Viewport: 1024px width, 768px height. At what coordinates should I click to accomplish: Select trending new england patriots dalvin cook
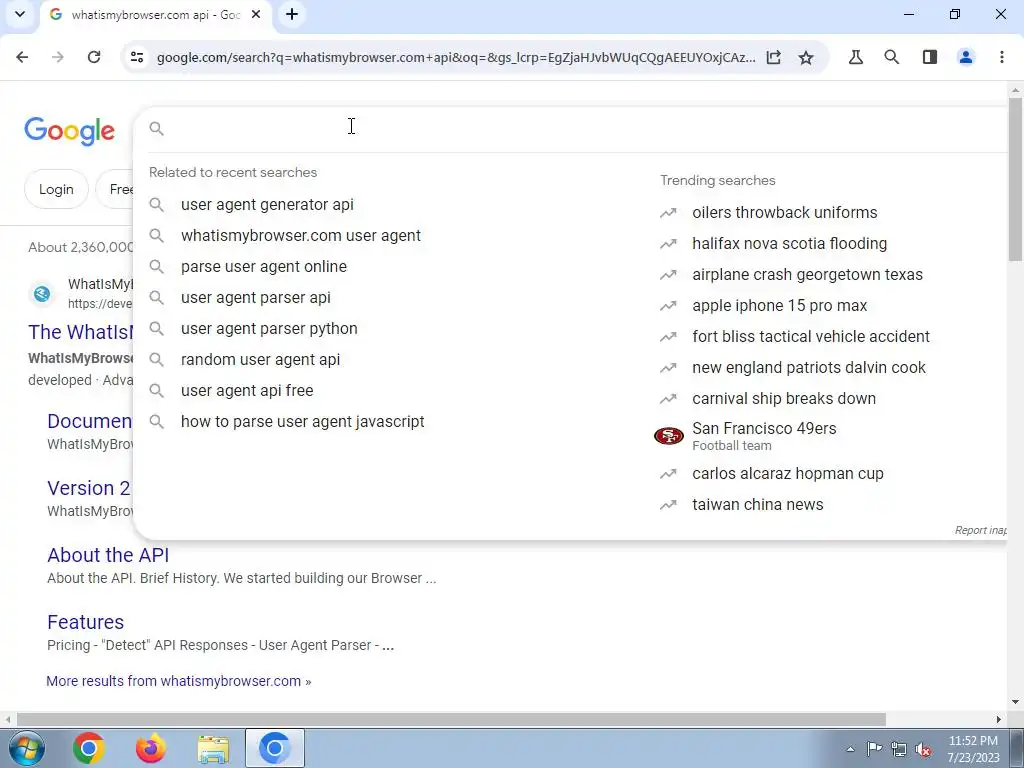coord(808,368)
